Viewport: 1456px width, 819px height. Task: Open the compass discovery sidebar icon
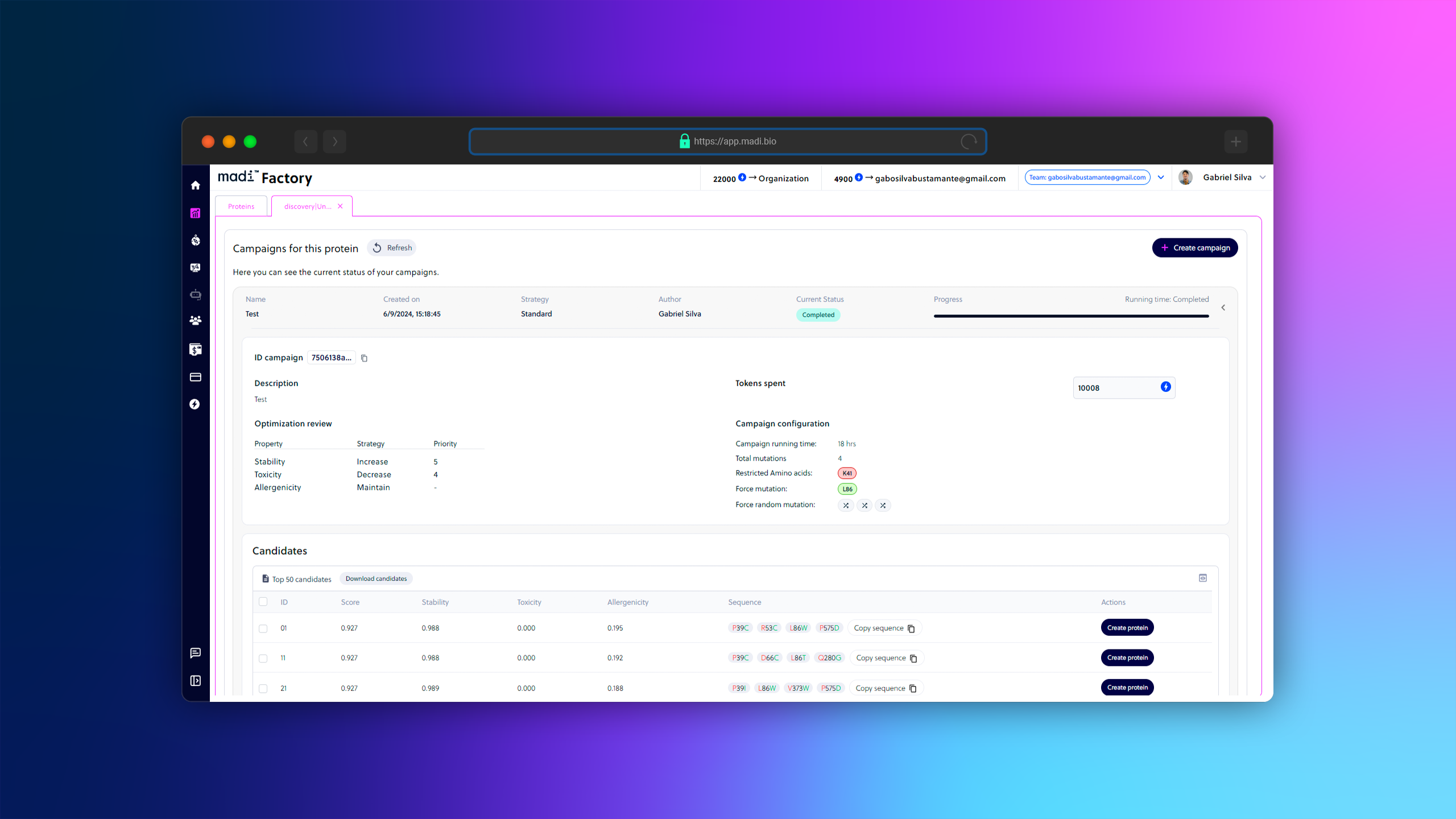point(195,240)
